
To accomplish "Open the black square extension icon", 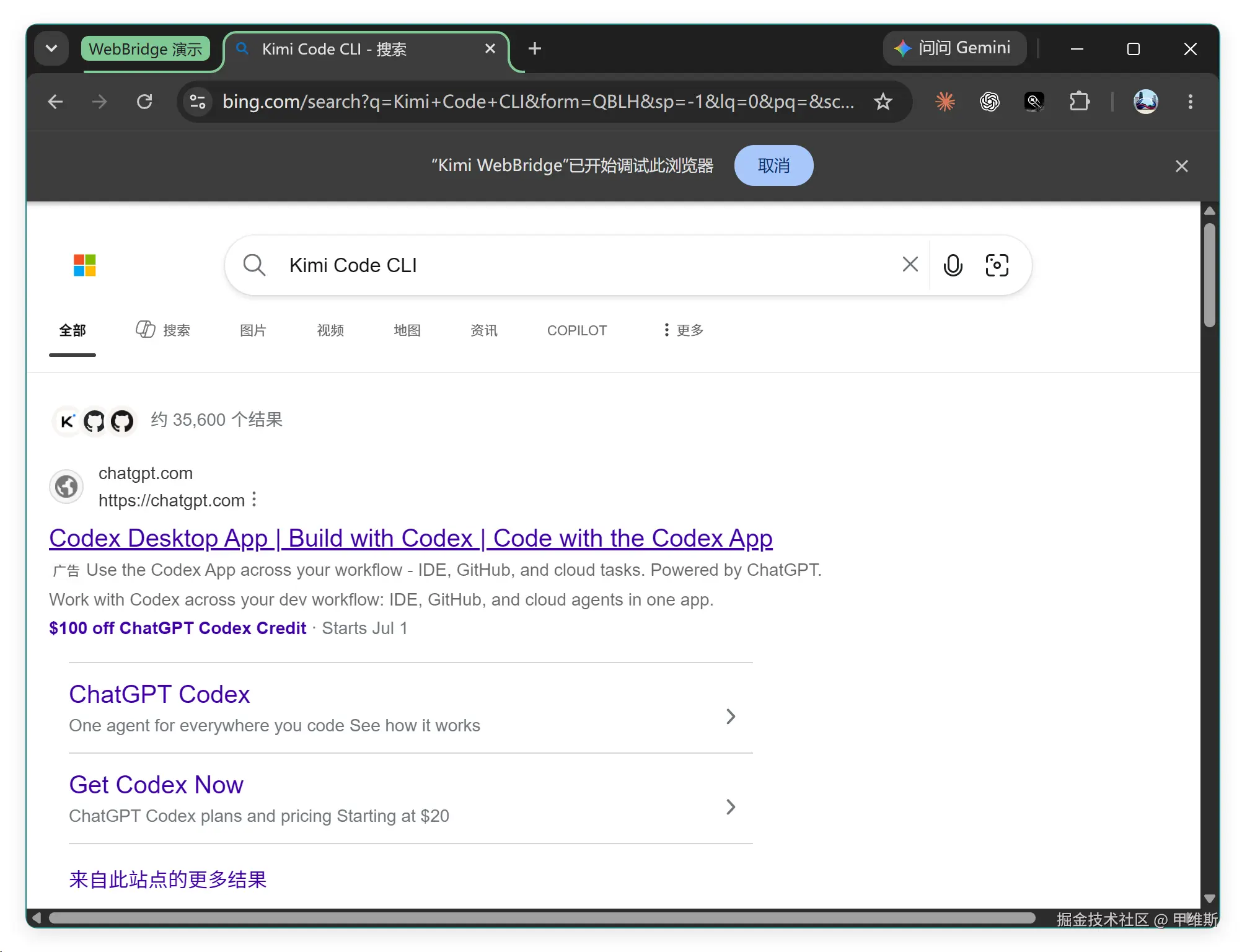I will [1034, 101].
